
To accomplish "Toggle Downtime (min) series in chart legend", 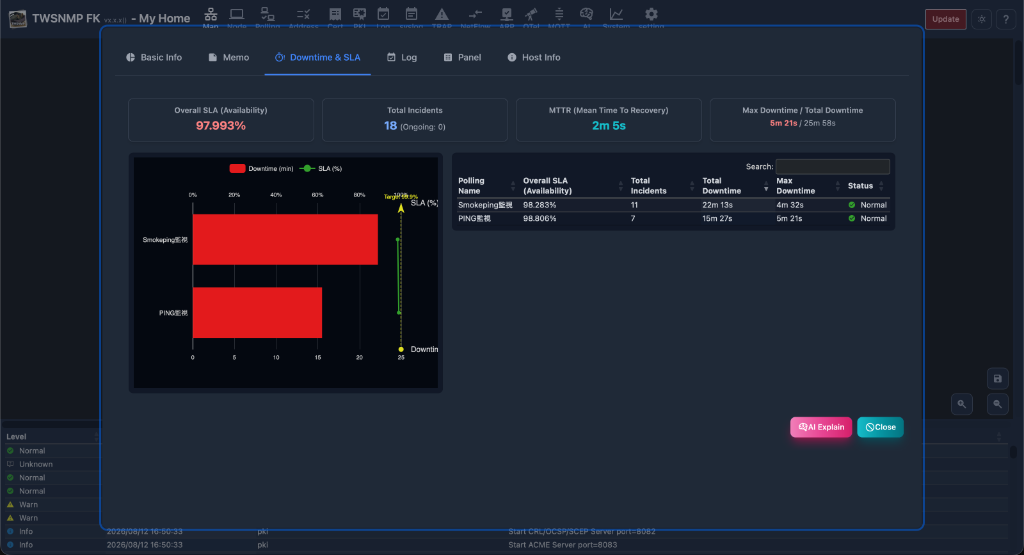I will coord(261,168).
